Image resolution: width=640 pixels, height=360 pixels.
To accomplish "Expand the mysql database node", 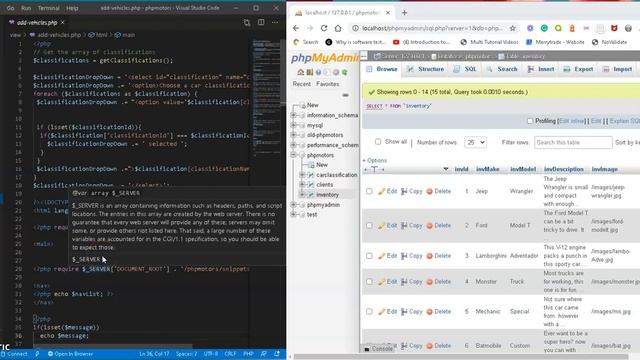I will (x=293, y=125).
